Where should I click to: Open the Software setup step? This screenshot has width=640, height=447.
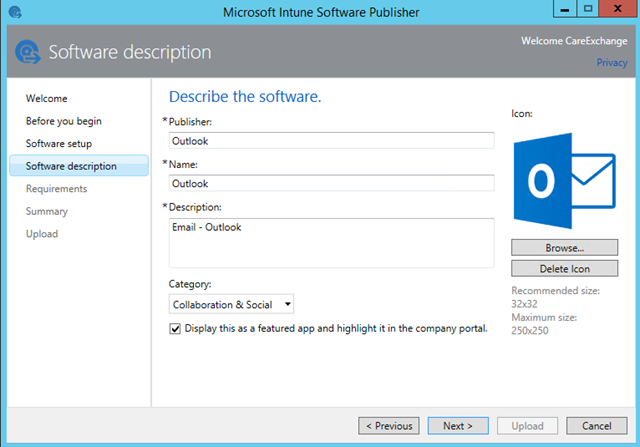(59, 144)
